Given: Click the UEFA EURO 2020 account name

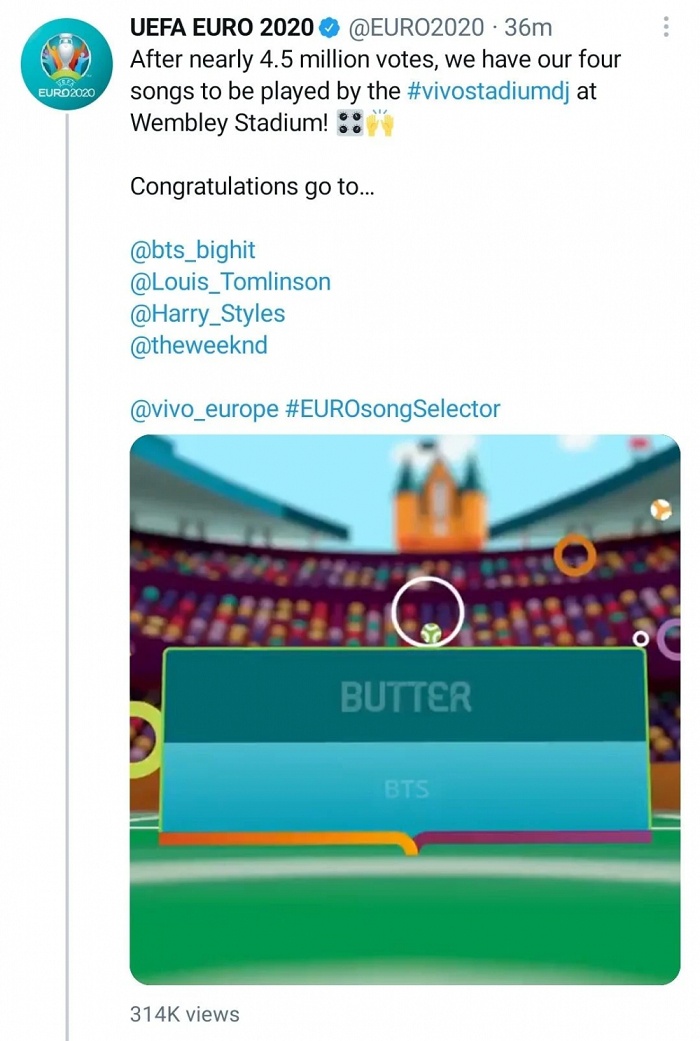Looking at the screenshot, I should (221, 28).
